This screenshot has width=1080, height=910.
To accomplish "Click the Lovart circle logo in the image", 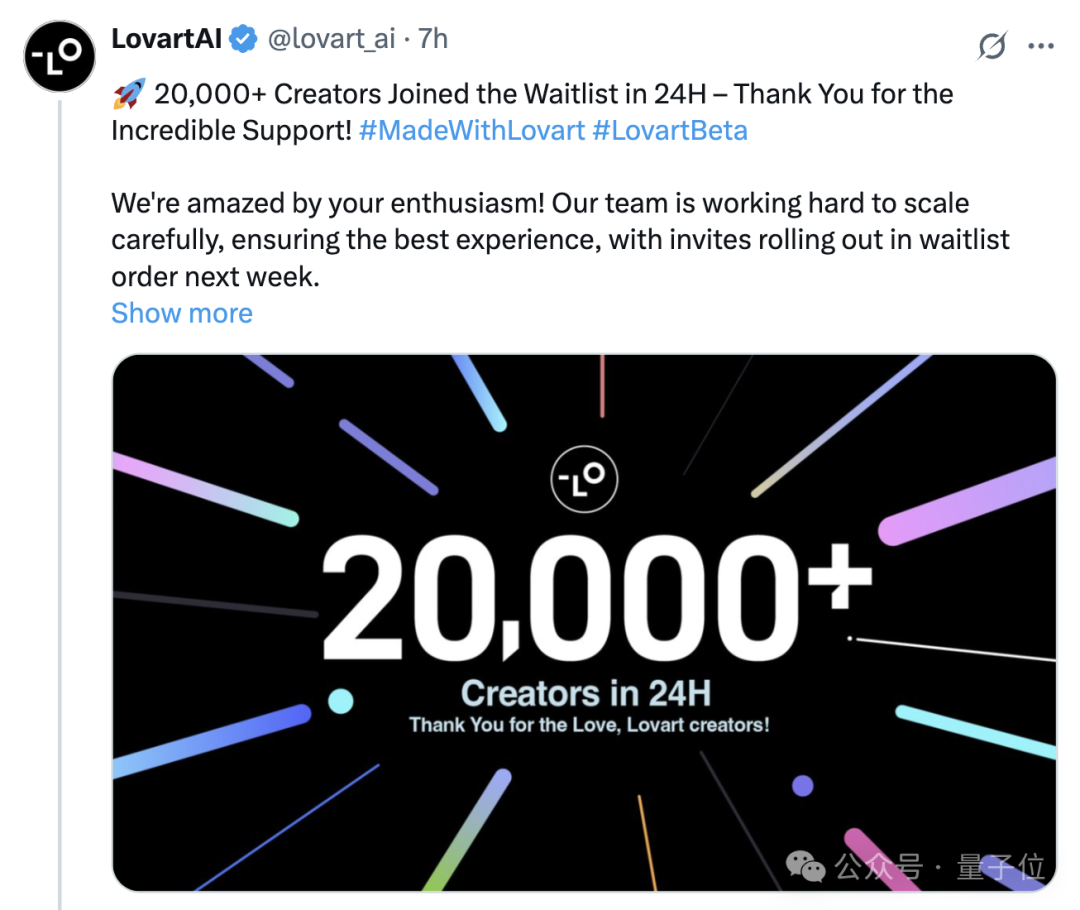I will click(x=584, y=479).
